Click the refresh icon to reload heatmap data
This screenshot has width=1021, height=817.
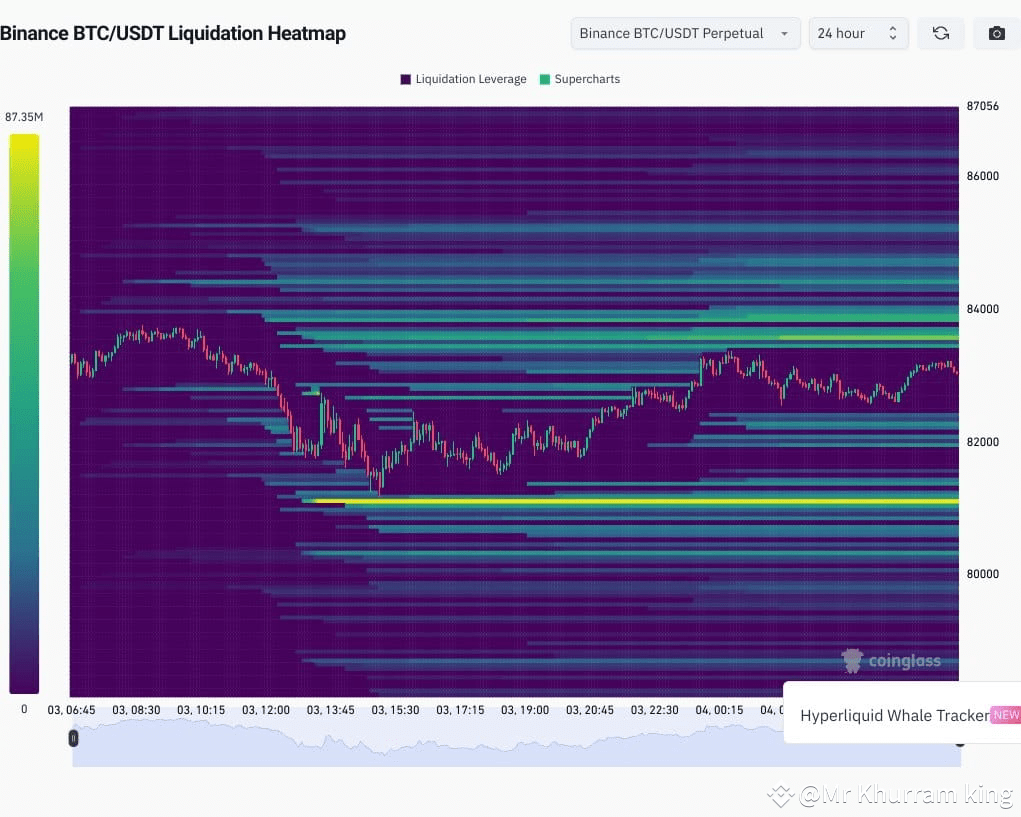[940, 33]
